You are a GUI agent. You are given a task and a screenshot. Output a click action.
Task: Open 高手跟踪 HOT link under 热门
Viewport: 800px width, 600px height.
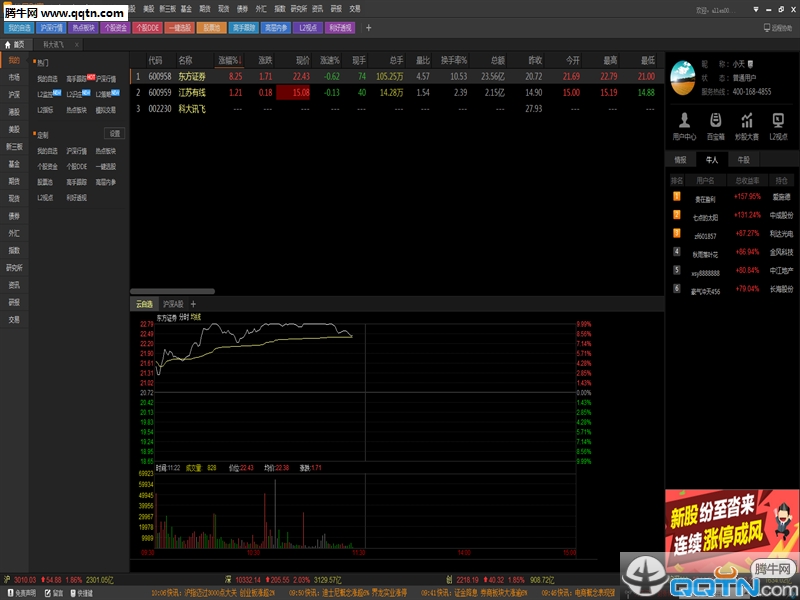pos(81,79)
